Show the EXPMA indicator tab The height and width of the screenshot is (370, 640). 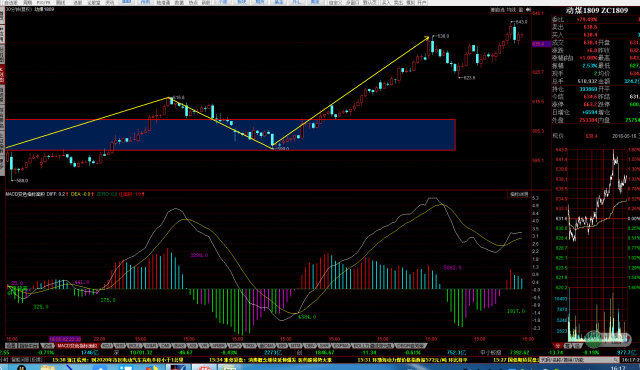(x=341, y=346)
